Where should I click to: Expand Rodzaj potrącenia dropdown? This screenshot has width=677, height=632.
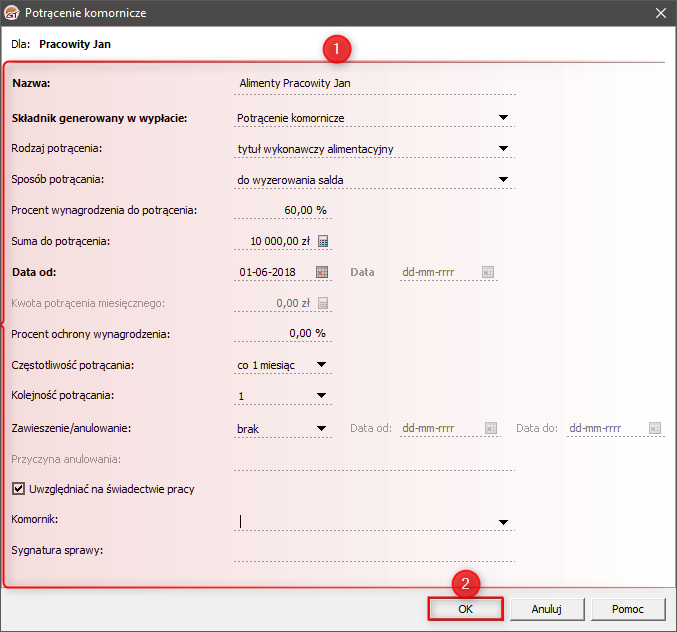click(x=503, y=149)
